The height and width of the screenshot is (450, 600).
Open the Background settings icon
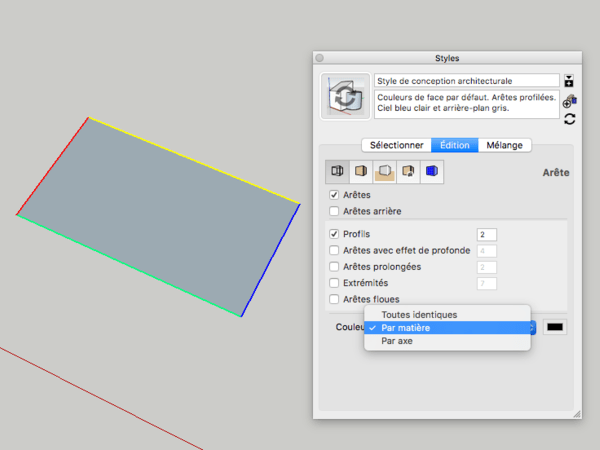[384, 171]
